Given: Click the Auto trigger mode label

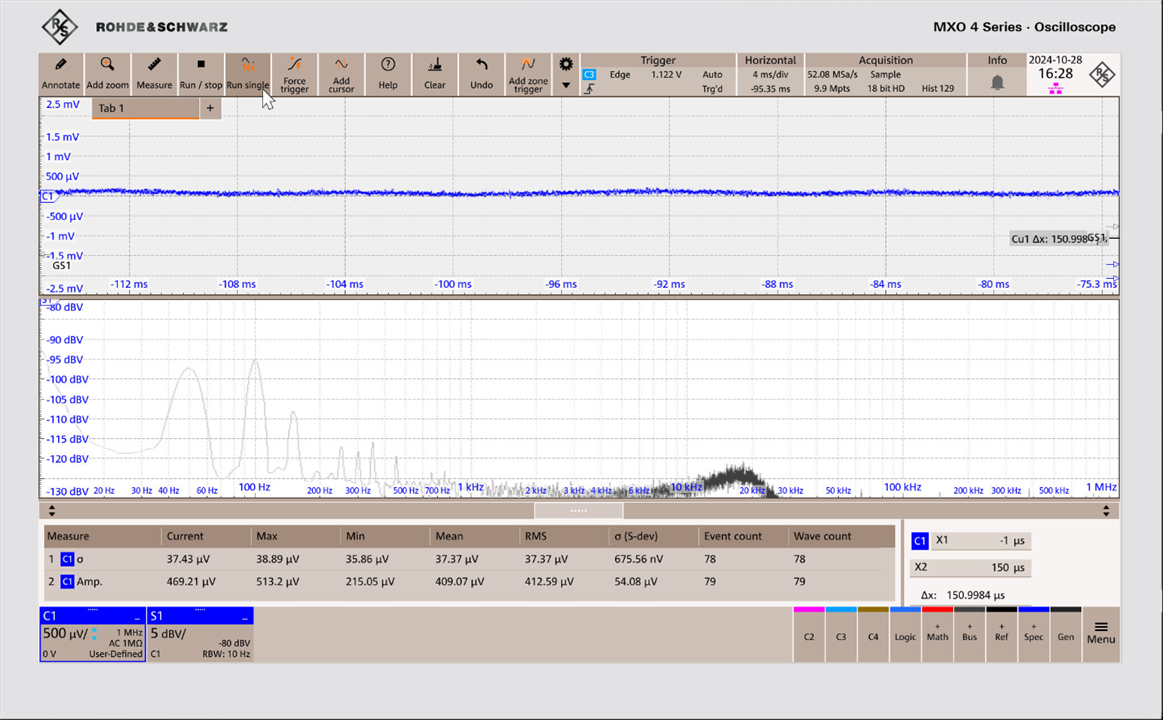Looking at the screenshot, I should 712,75.
